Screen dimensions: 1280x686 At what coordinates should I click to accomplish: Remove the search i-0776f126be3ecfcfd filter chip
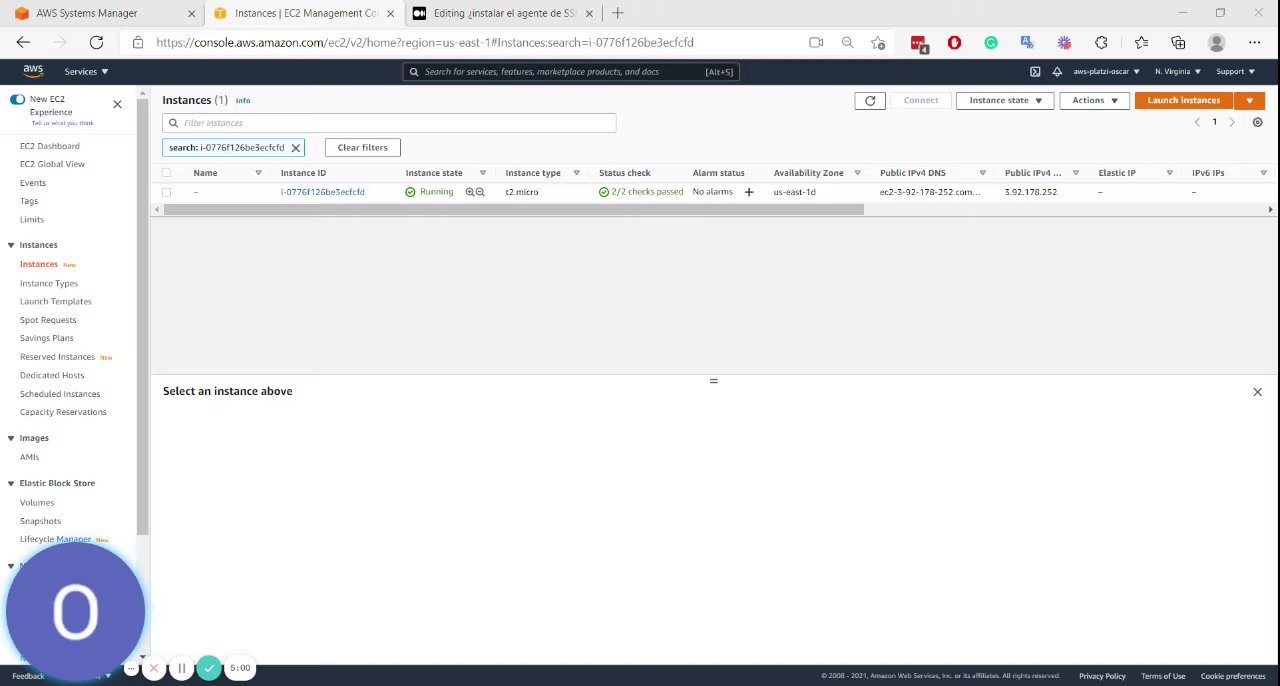tap(295, 148)
